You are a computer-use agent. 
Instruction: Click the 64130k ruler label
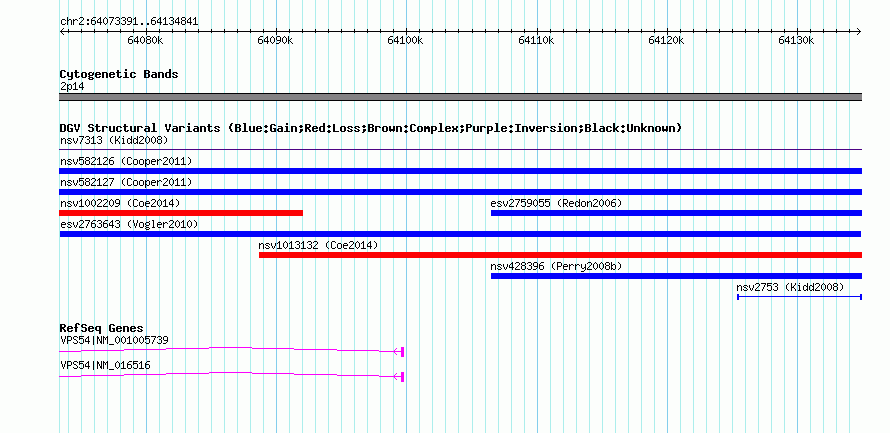pyautogui.click(x=796, y=41)
